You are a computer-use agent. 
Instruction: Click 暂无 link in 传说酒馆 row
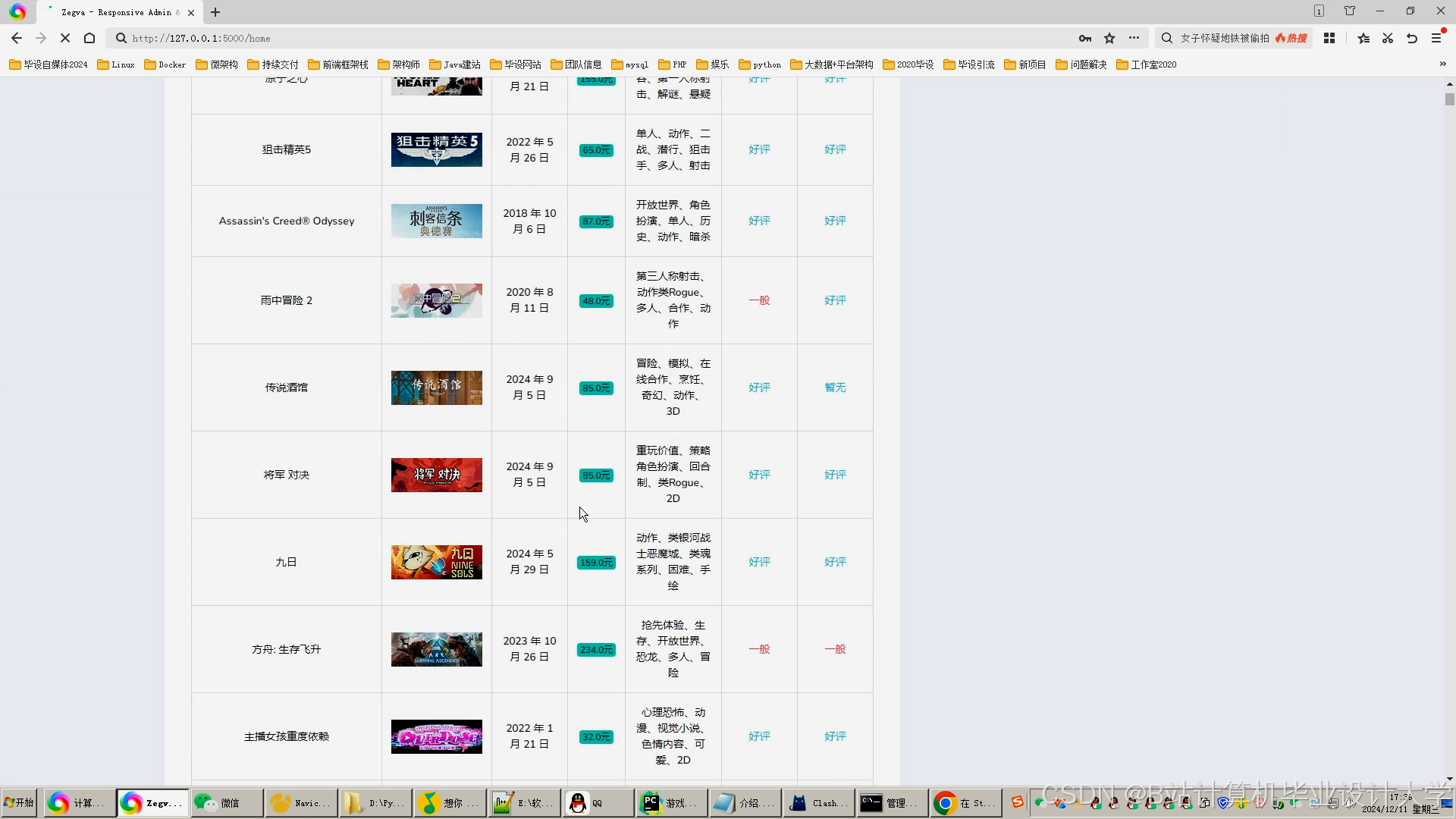click(835, 388)
